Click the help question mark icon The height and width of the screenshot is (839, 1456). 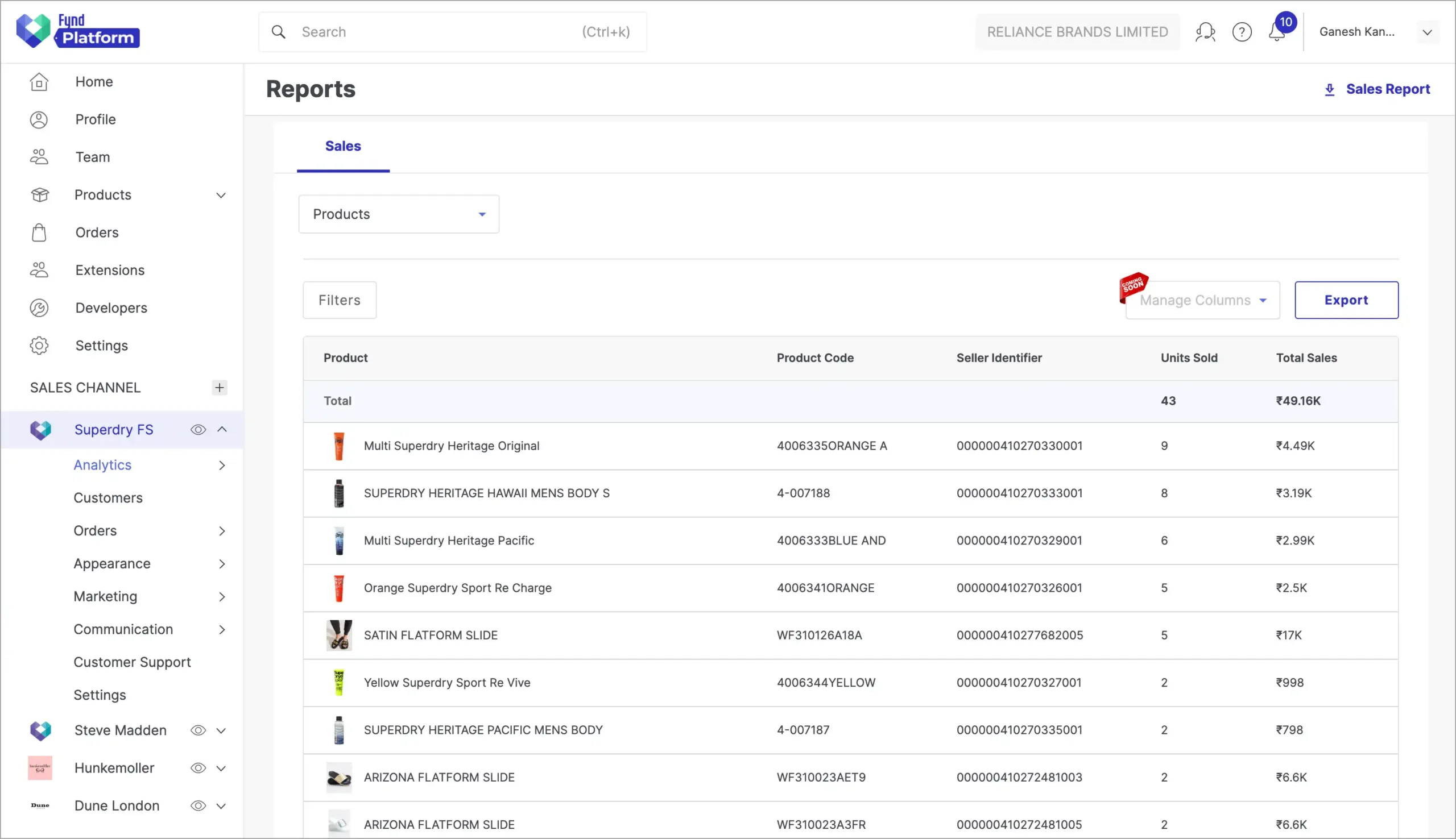(x=1243, y=31)
